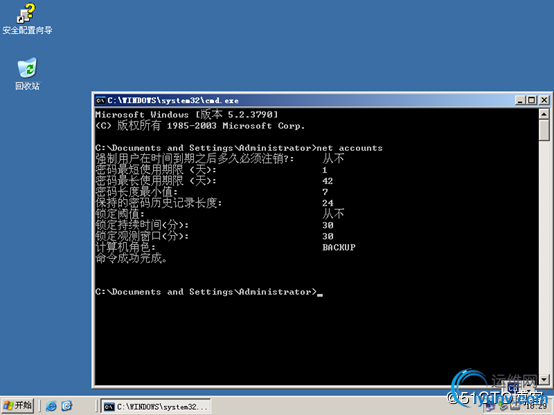Viewport: 554px width, 415px height.
Task: Click the '锁定持续时间(分)' label
Action: pos(142,225)
